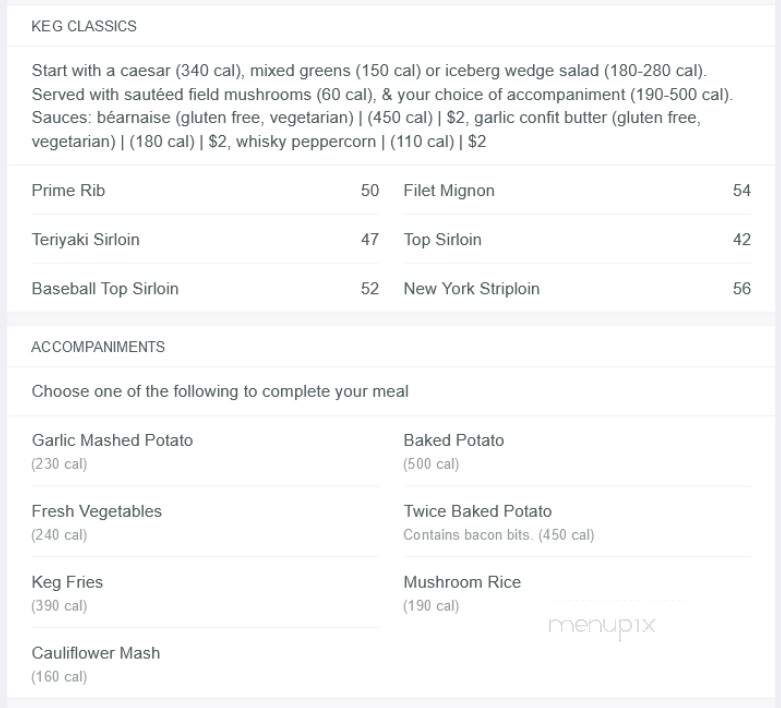Click the Prime Rib price 50

(370, 190)
